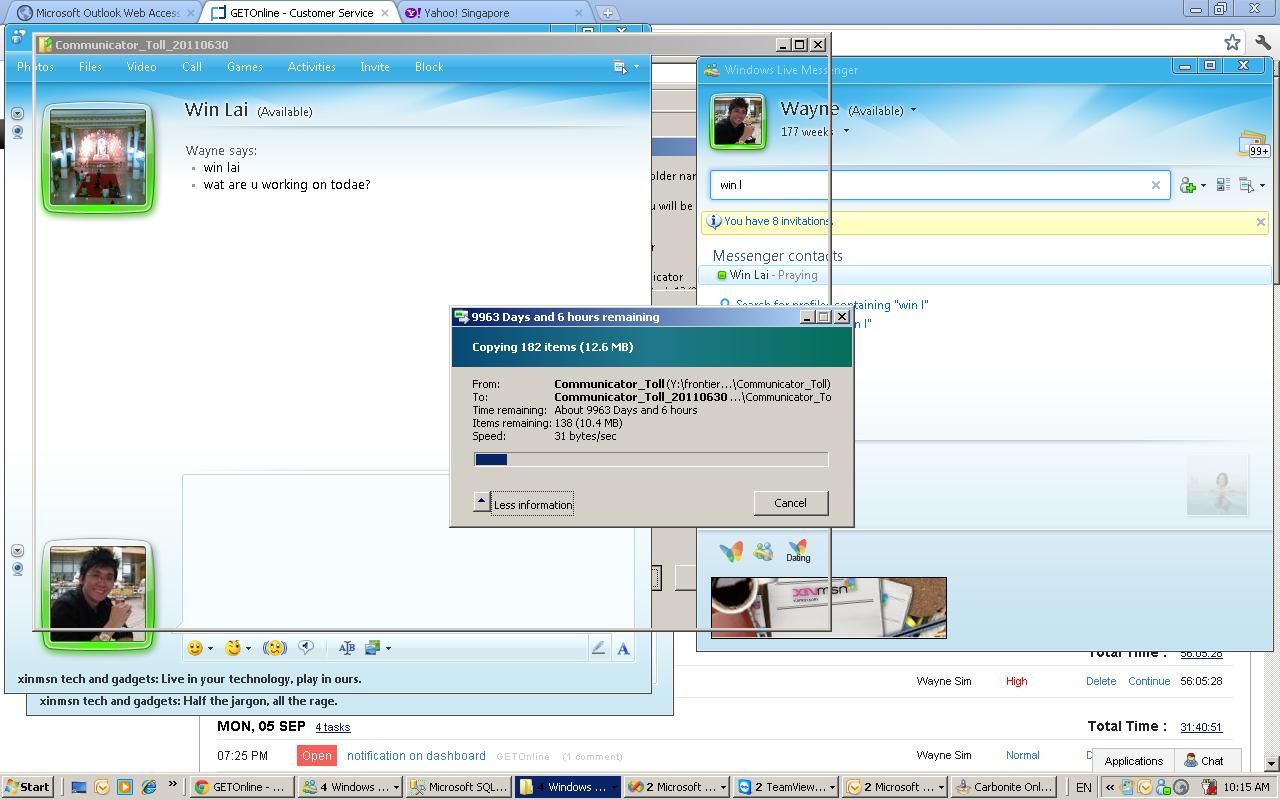
Task: Click the Continue link for the High priority task
Action: (1149, 681)
